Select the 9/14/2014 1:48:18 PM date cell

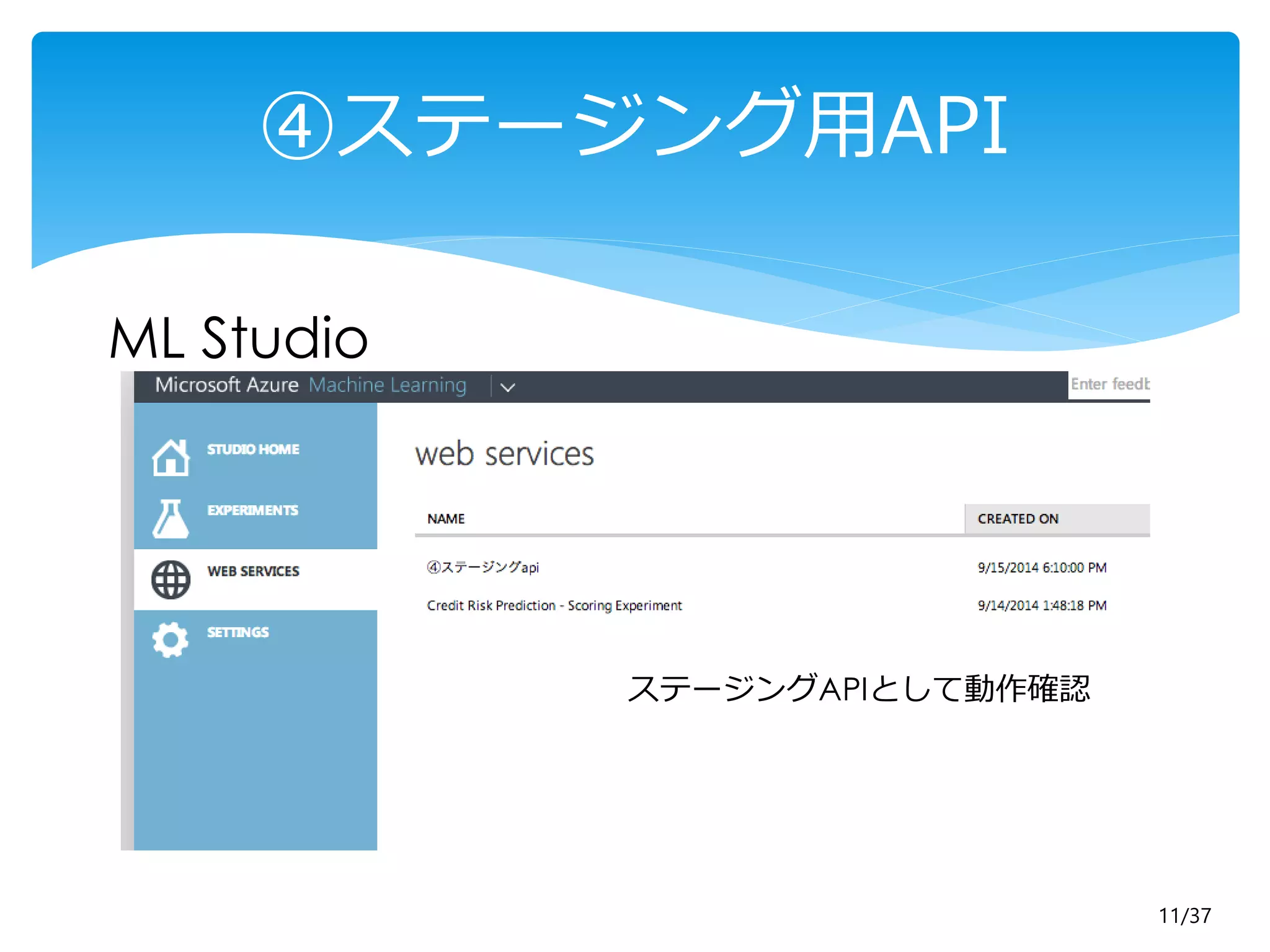click(1042, 606)
